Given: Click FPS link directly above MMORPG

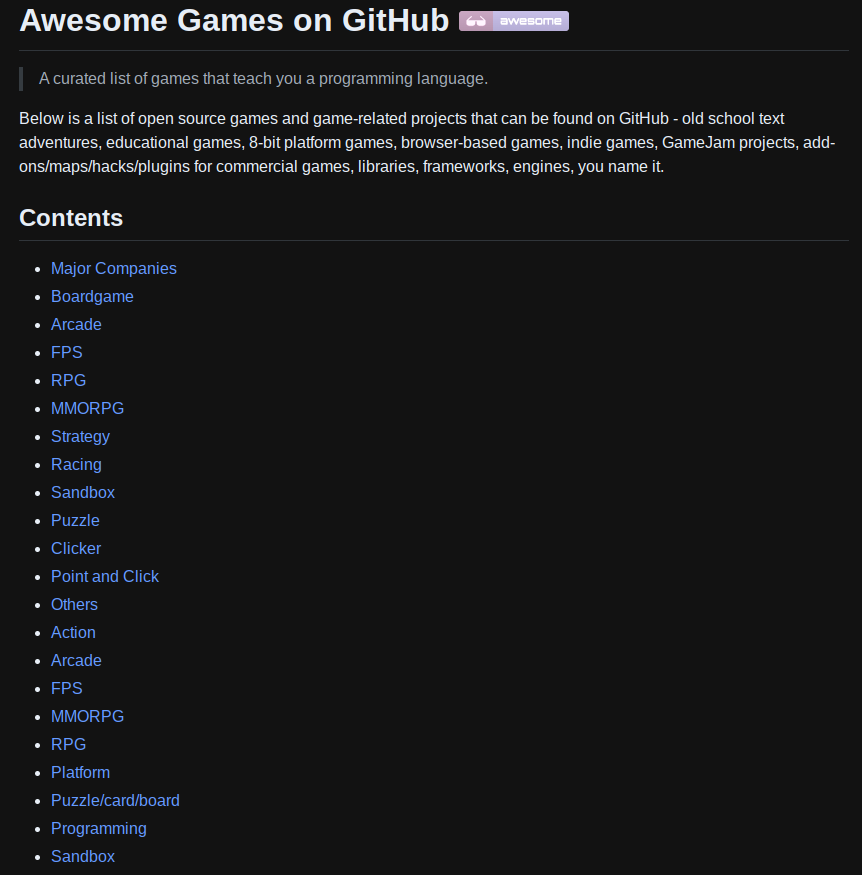Looking at the screenshot, I should 67,688.
